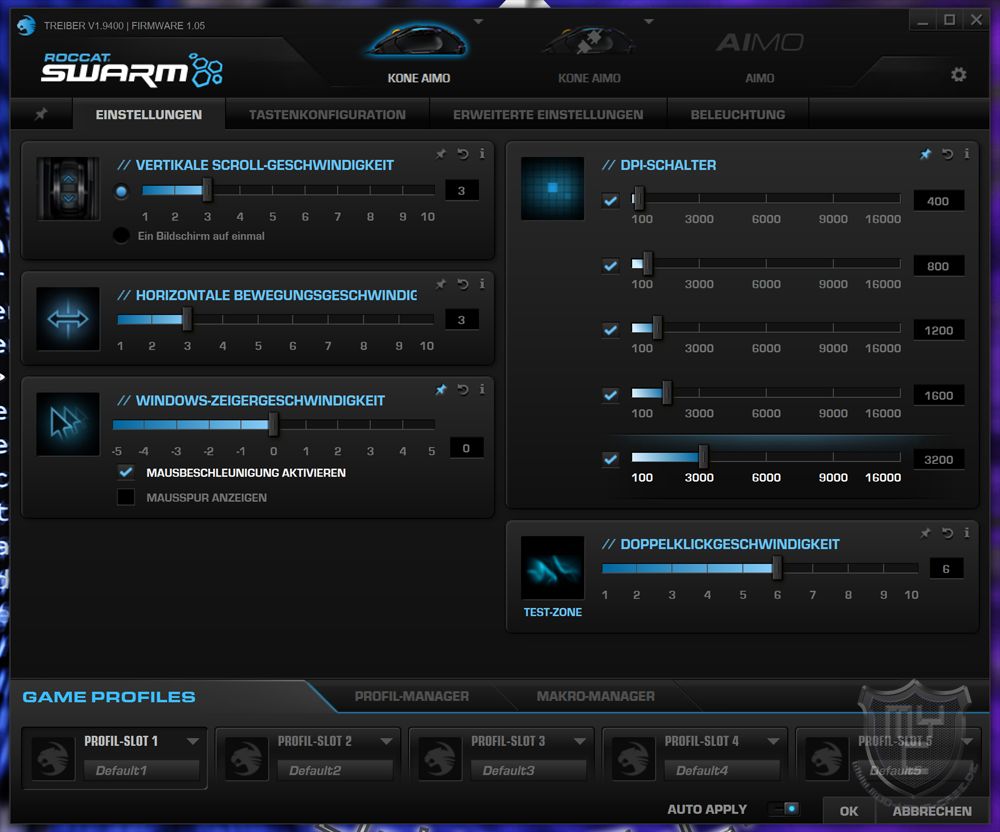This screenshot has width=1000, height=832.
Task: Uncheck the 1200 DPI level
Action: coord(610,330)
